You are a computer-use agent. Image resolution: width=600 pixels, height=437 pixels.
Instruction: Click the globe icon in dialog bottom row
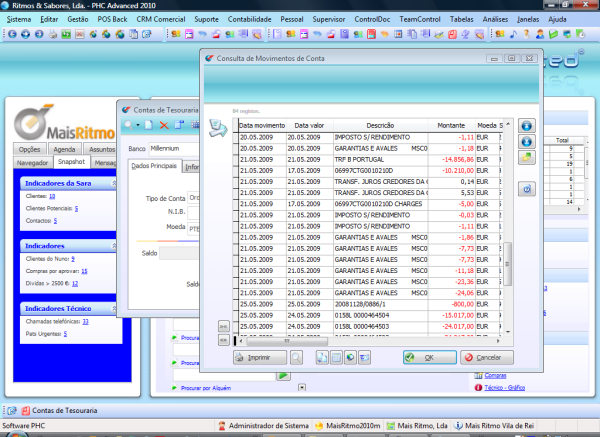[350, 357]
